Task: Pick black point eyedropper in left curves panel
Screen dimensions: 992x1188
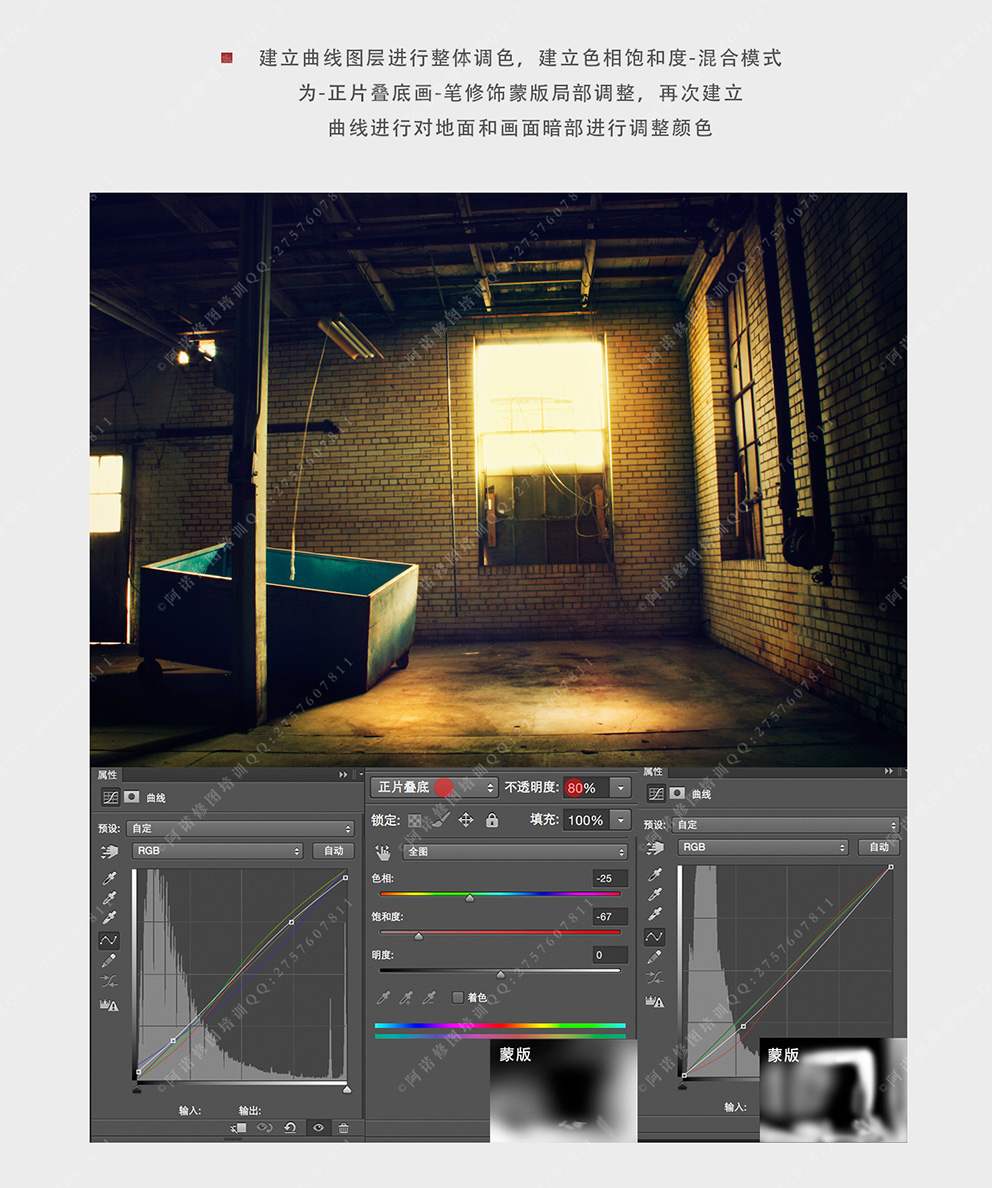Action: (110, 877)
